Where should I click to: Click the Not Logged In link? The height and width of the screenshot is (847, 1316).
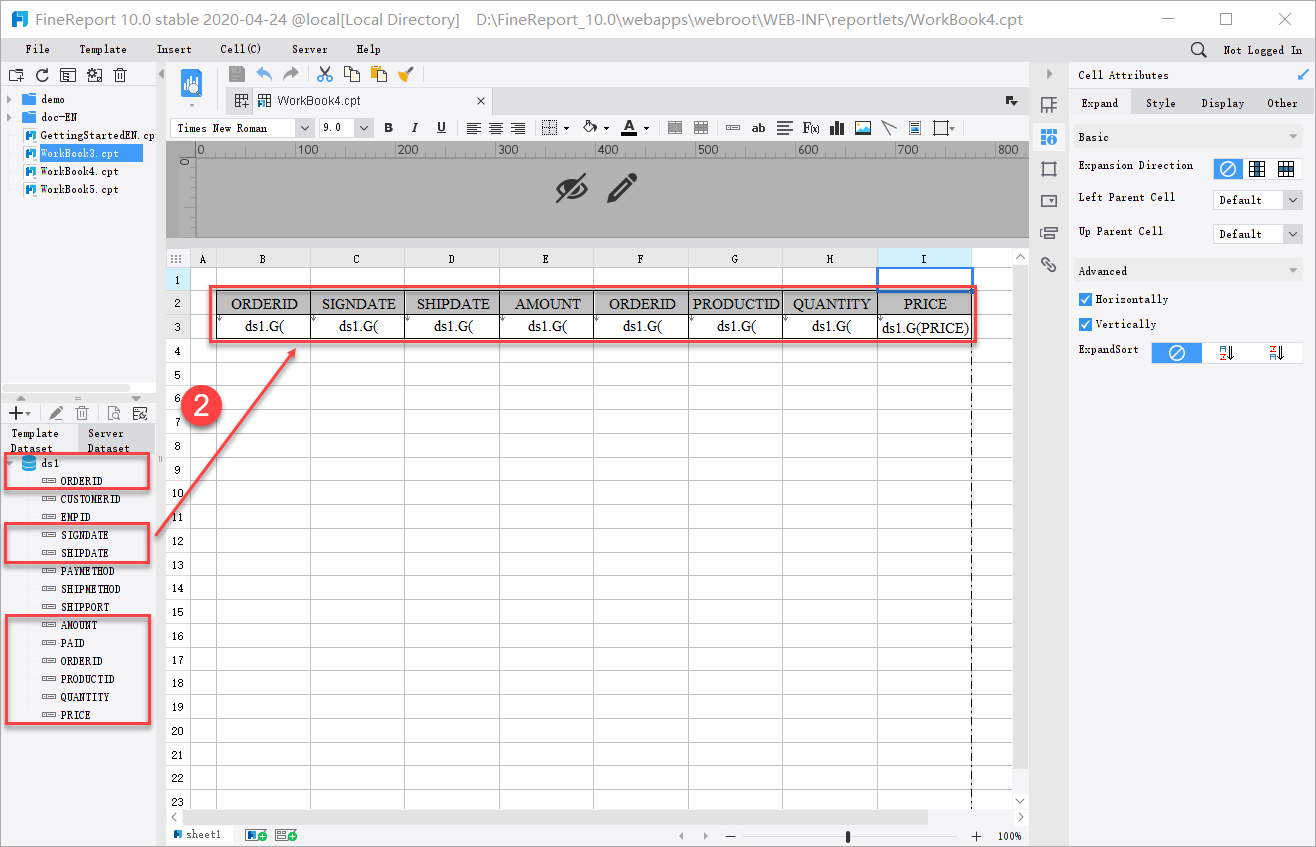click(x=1262, y=50)
